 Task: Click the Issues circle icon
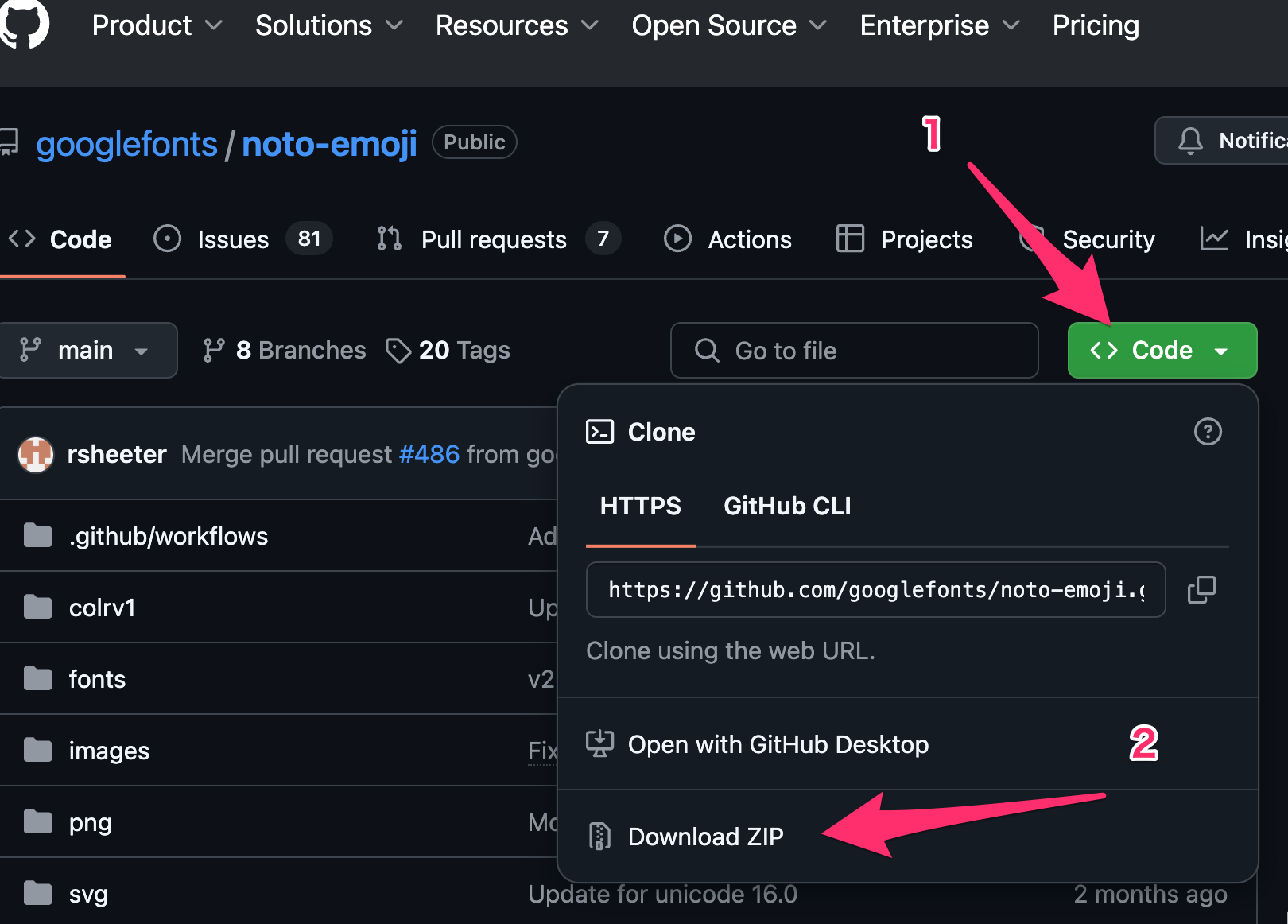pos(167,239)
